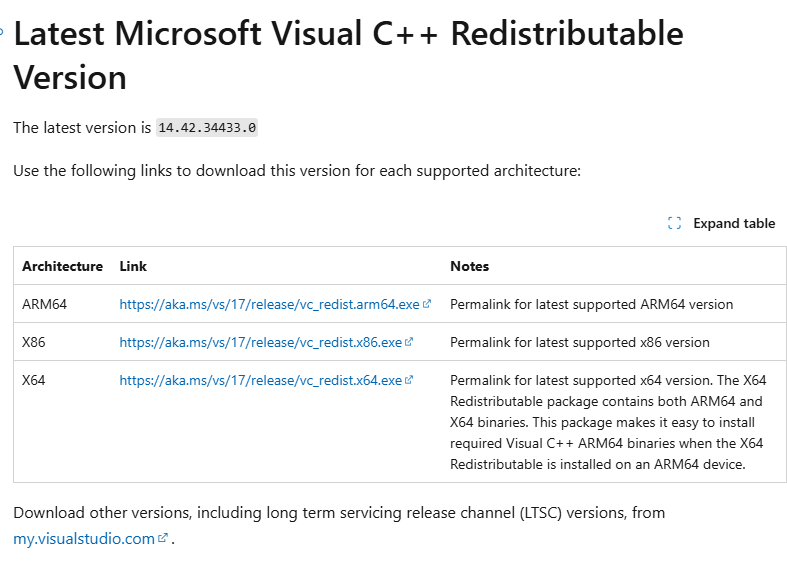Viewport: 787px width, 569px height.
Task: Select the X64 architecture cell
Action: (33, 380)
